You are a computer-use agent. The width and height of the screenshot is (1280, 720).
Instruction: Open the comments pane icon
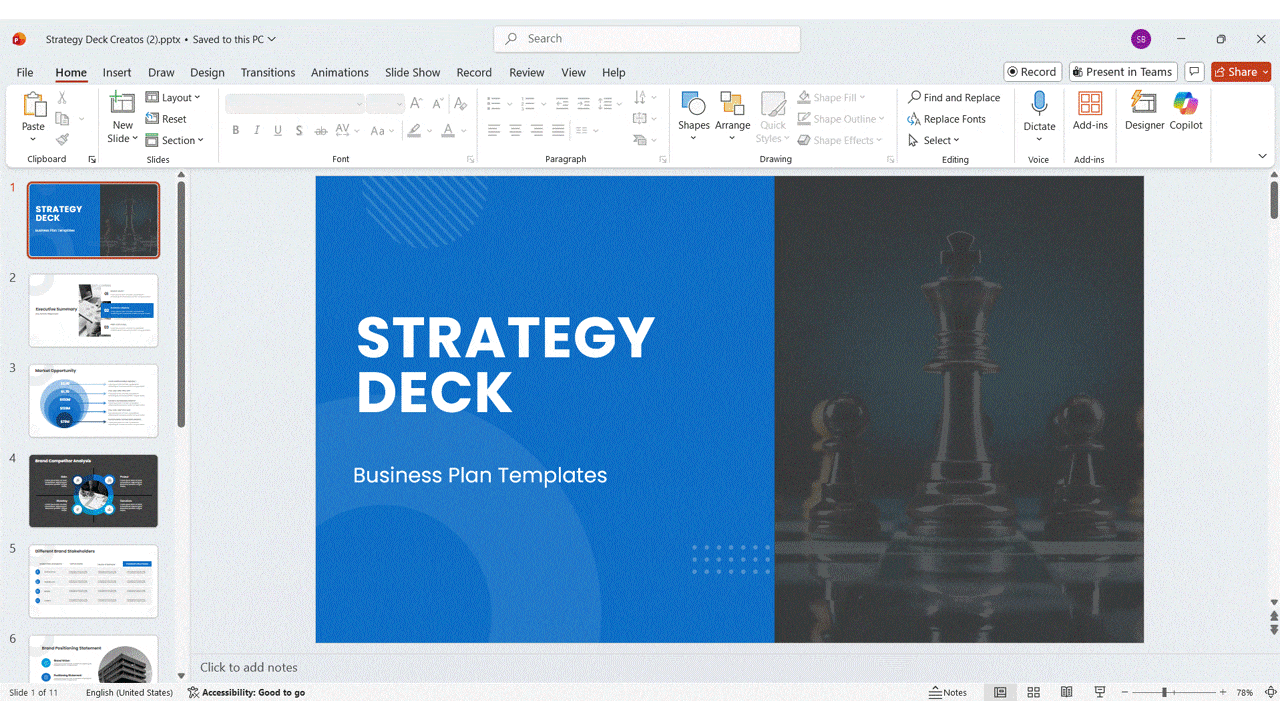pyautogui.click(x=1193, y=72)
